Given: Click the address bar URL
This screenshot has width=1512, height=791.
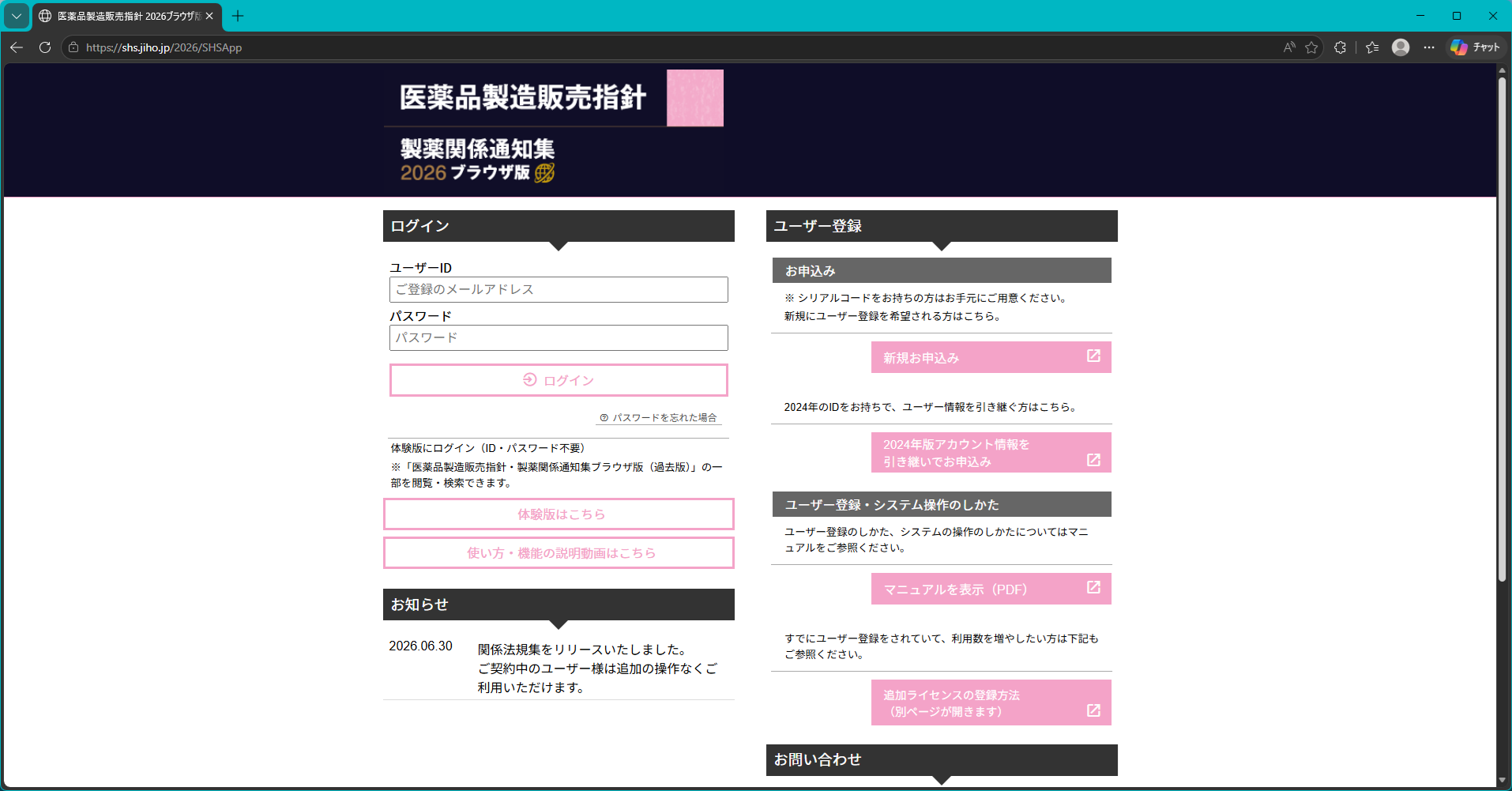Looking at the screenshot, I should click(x=164, y=47).
